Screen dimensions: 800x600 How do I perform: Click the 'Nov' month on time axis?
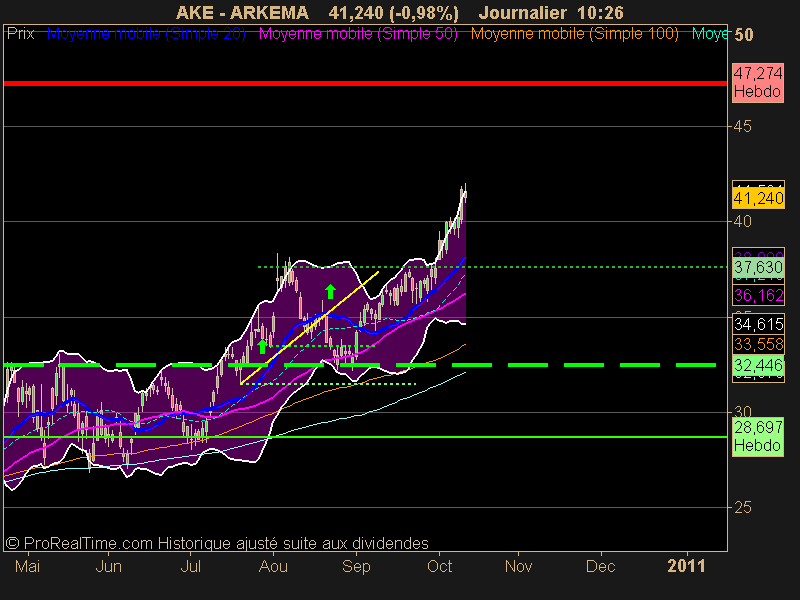[518, 566]
